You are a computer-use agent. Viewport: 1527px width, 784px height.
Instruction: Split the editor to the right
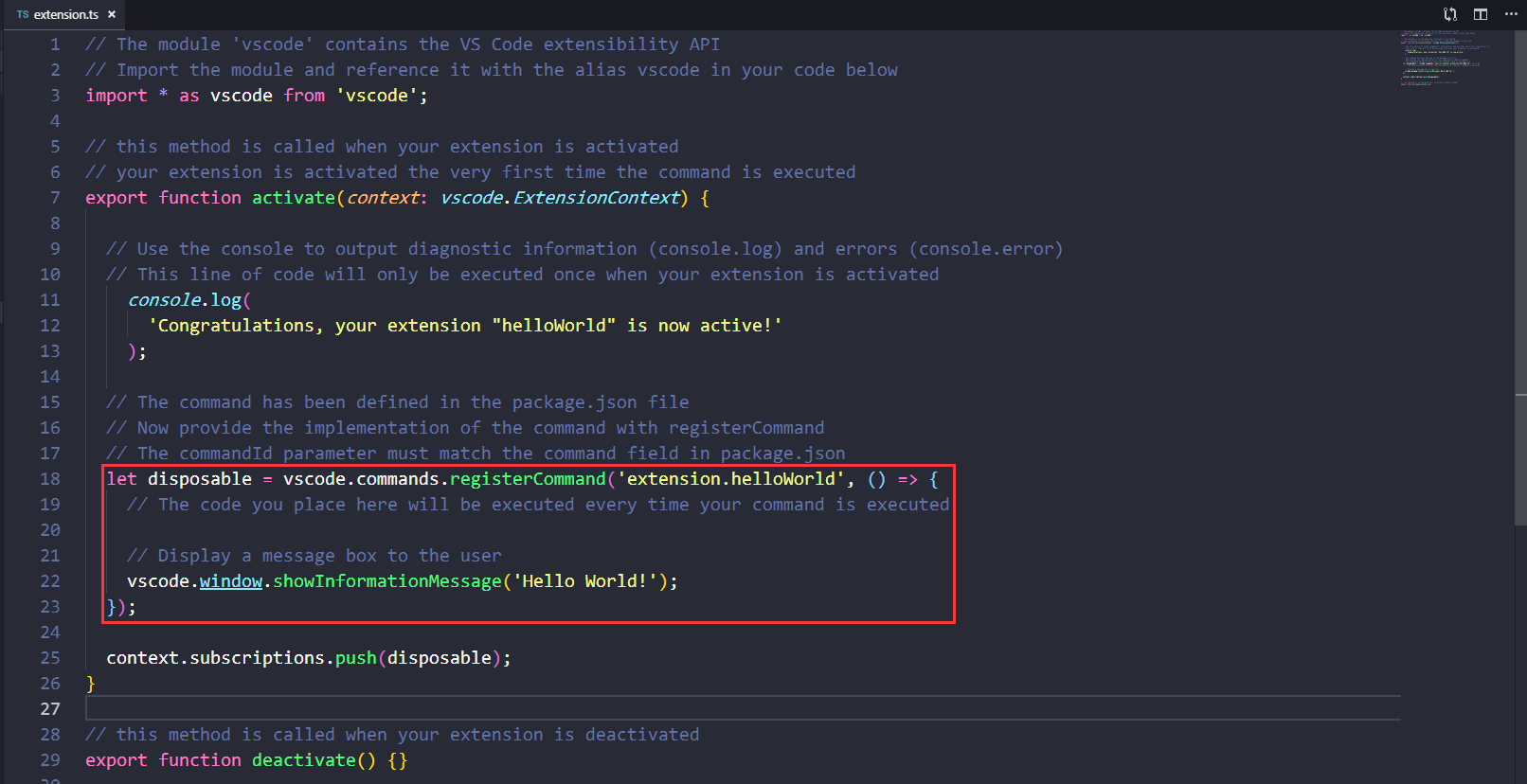tap(1481, 14)
